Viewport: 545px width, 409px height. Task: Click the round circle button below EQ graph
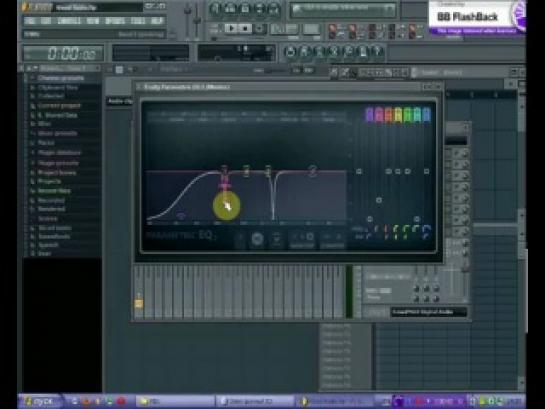pos(258,238)
